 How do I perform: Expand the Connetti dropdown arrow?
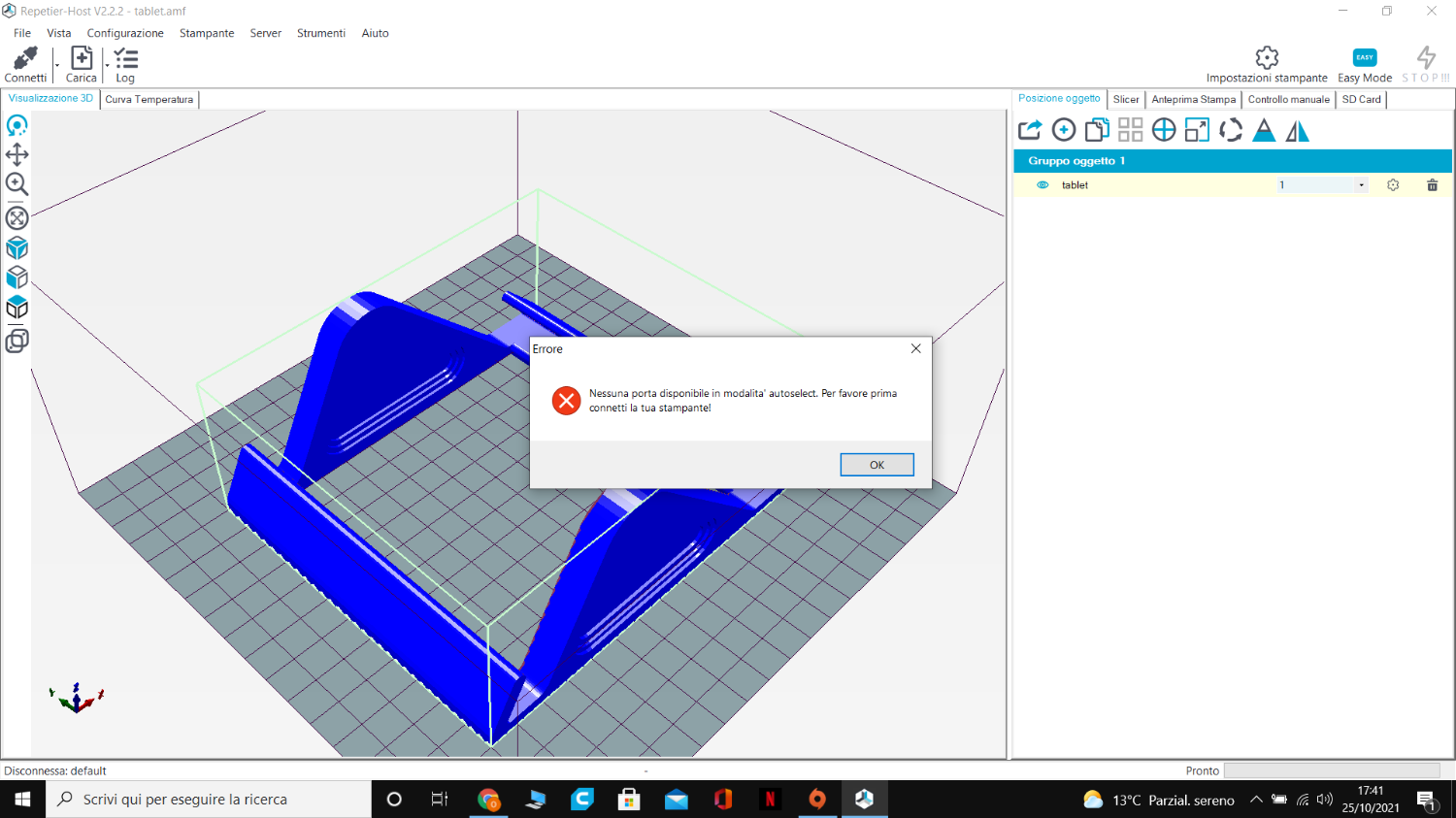pos(57,66)
